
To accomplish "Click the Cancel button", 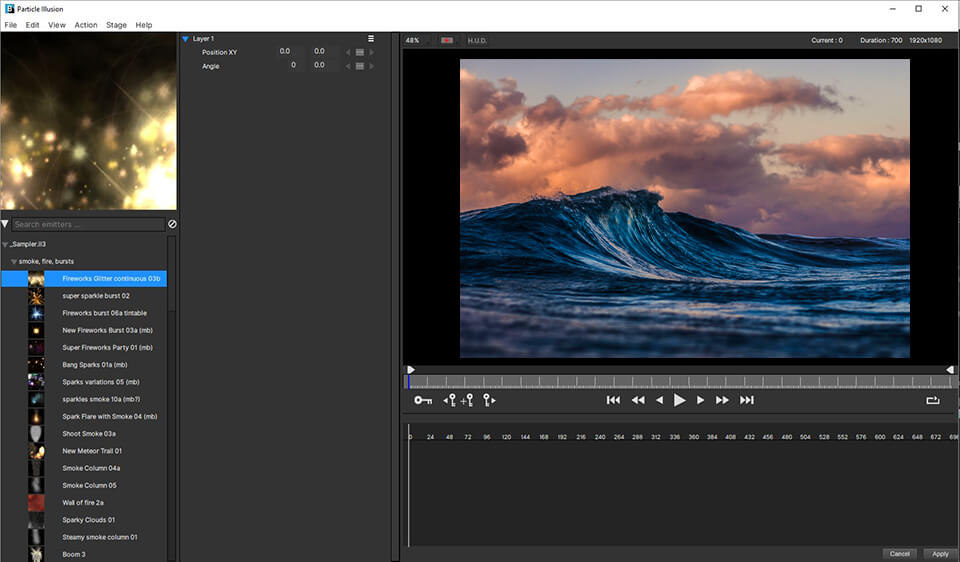I will (899, 554).
